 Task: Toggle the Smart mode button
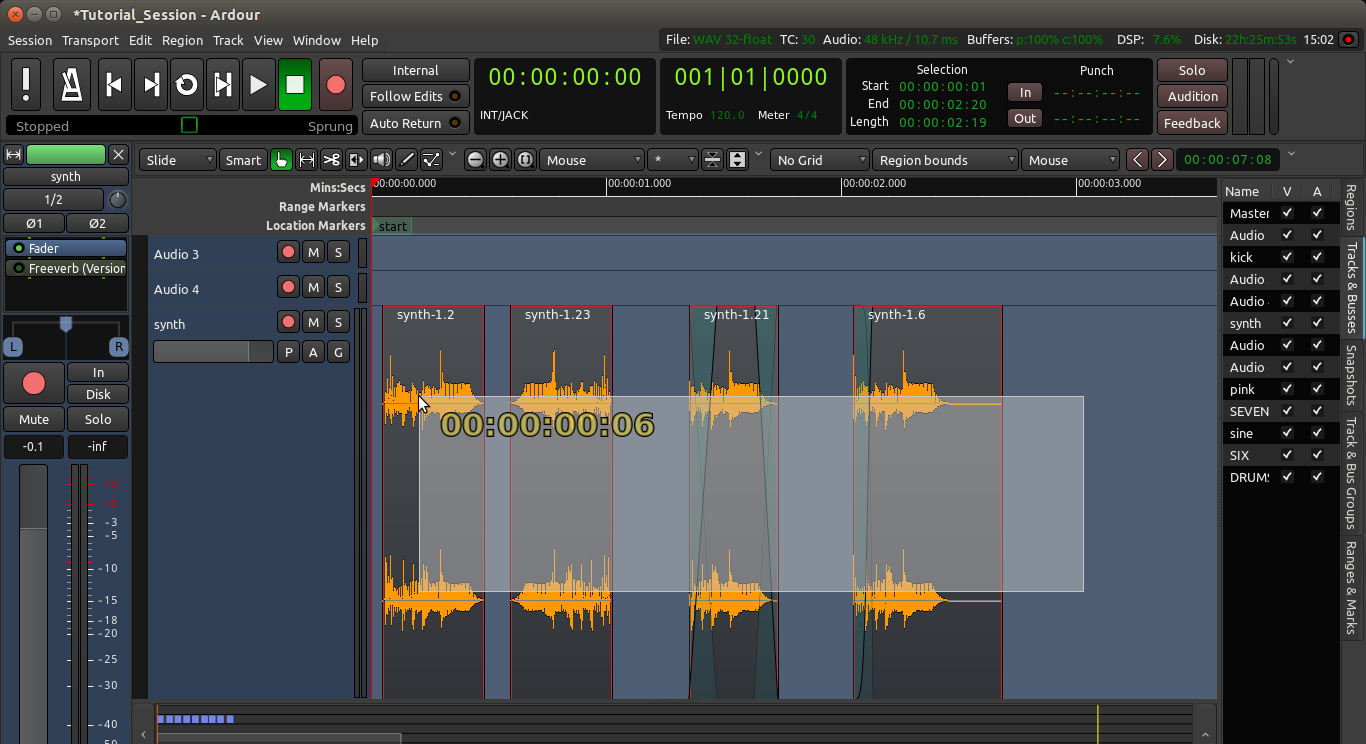[243, 160]
